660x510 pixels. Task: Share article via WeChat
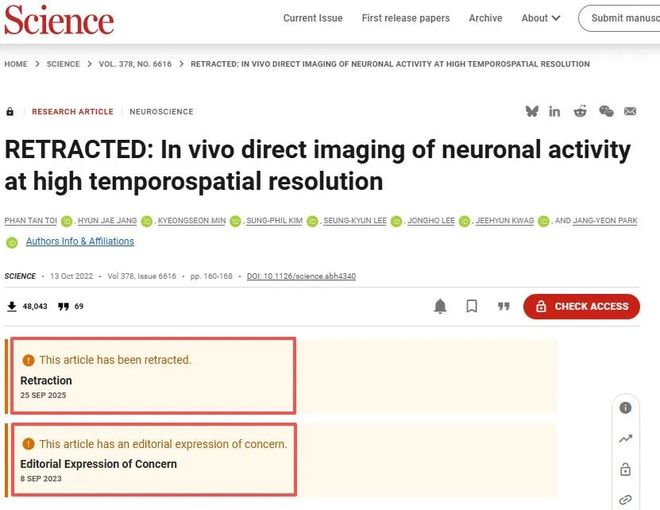pos(606,111)
